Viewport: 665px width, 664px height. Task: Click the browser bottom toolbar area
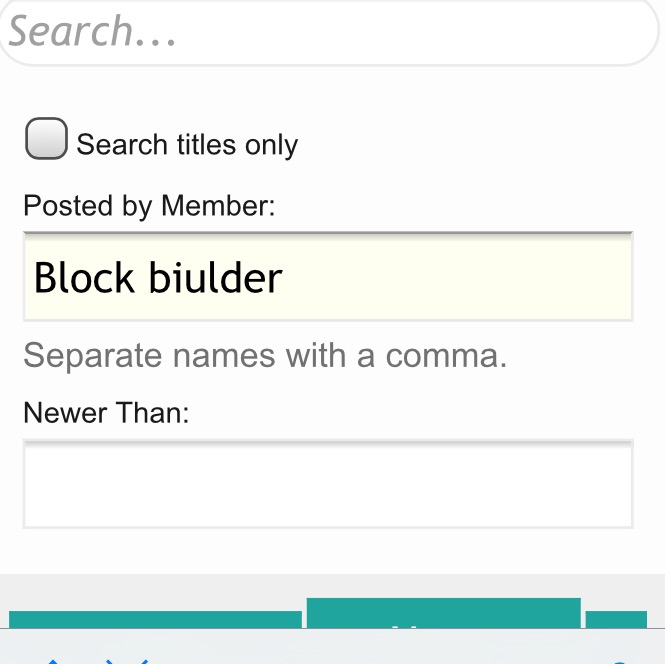point(332,646)
